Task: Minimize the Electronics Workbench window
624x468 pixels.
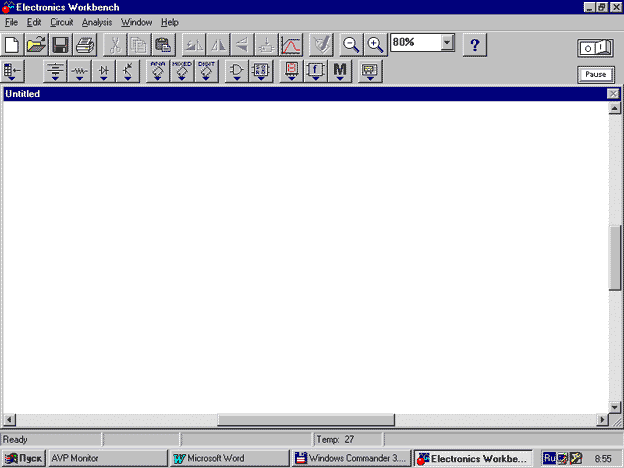Action: [589, 7]
